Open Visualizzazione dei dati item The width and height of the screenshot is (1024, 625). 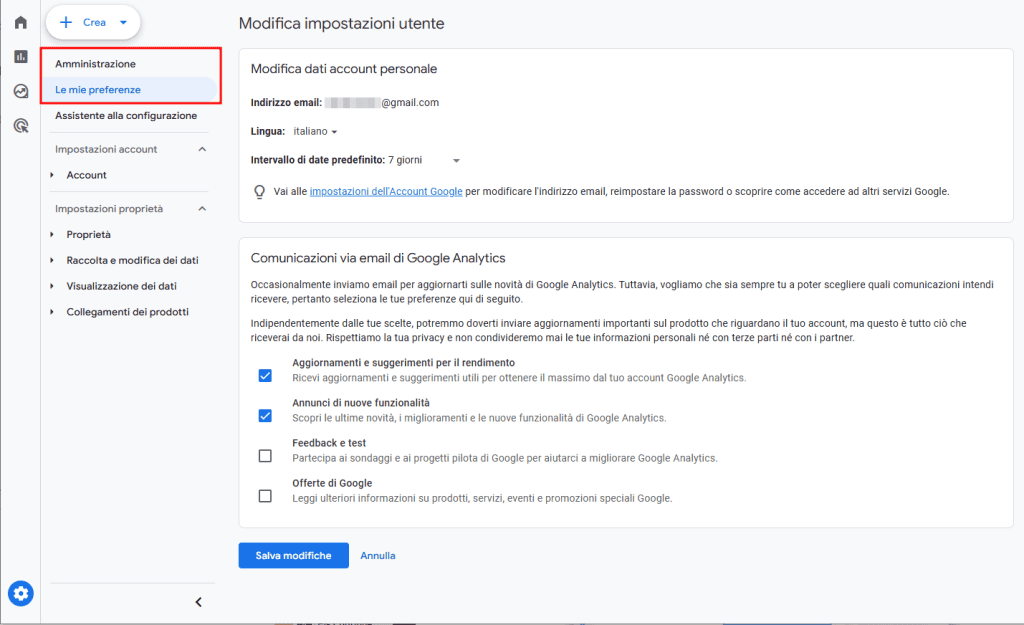coord(121,286)
